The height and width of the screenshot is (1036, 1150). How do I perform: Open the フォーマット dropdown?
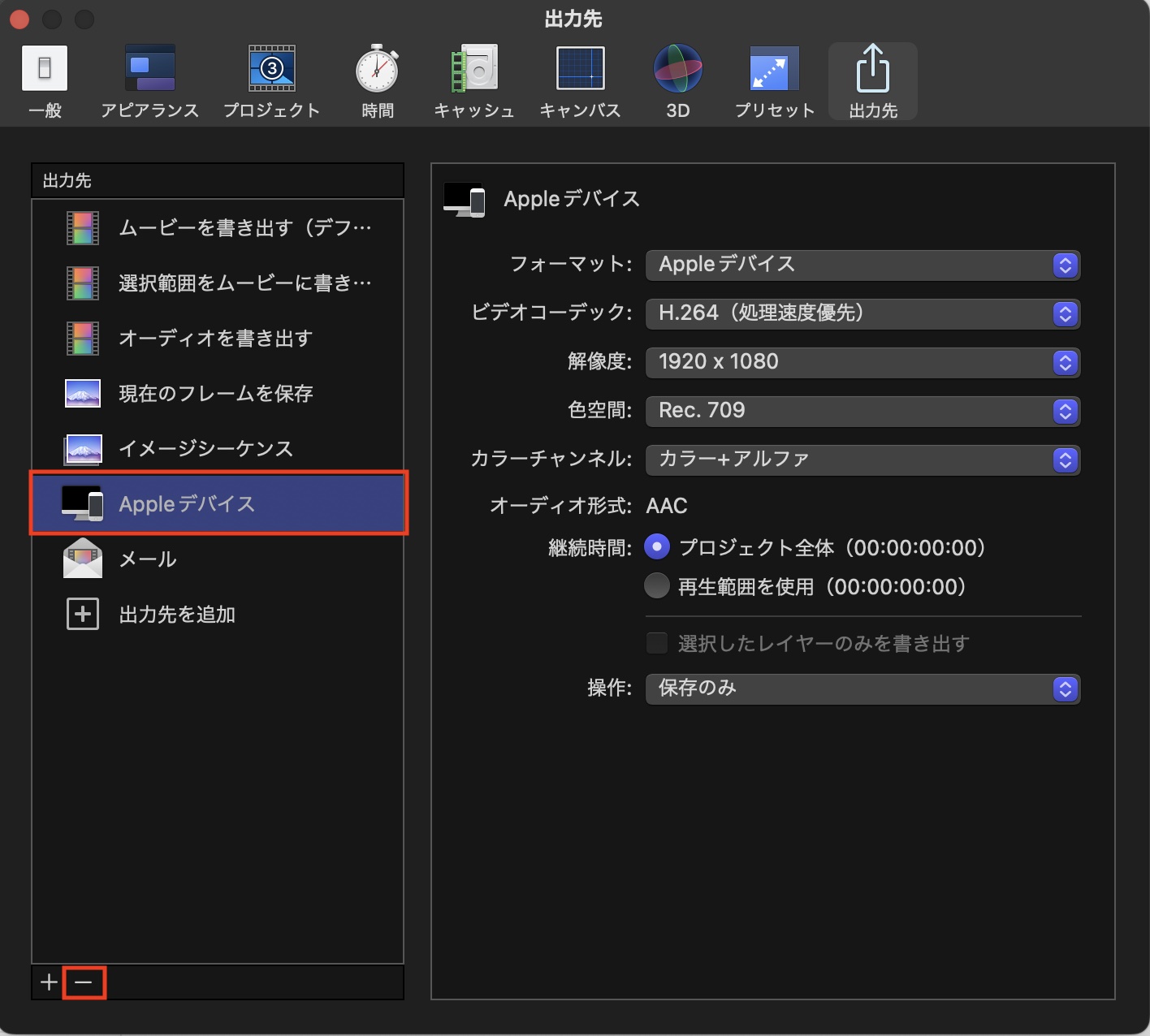coord(862,265)
